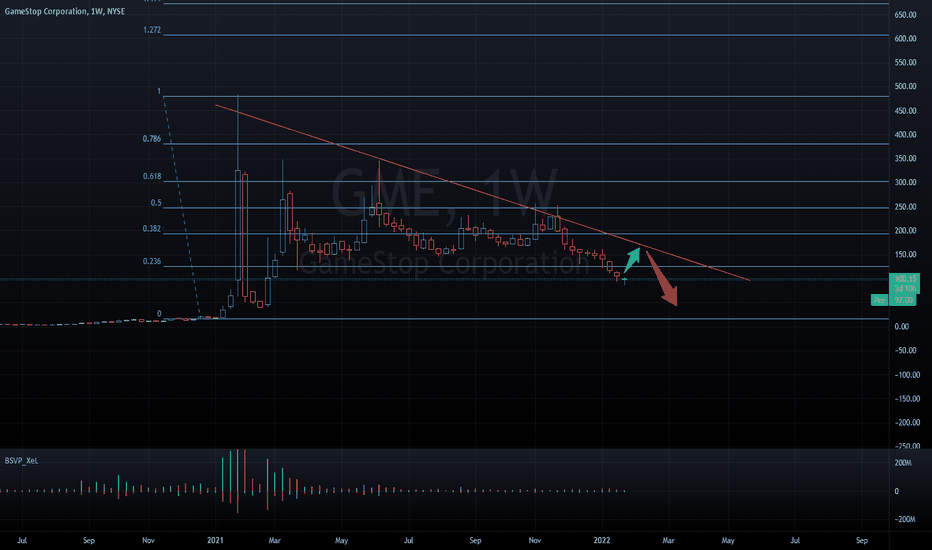
Task: Click the pre-market price 97.00
Action: [x=903, y=300]
